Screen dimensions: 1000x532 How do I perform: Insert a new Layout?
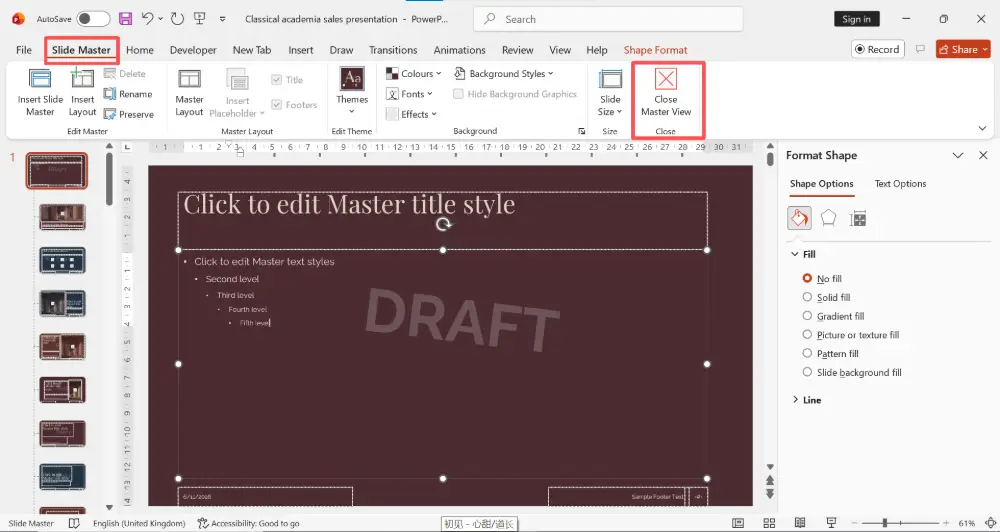click(83, 92)
